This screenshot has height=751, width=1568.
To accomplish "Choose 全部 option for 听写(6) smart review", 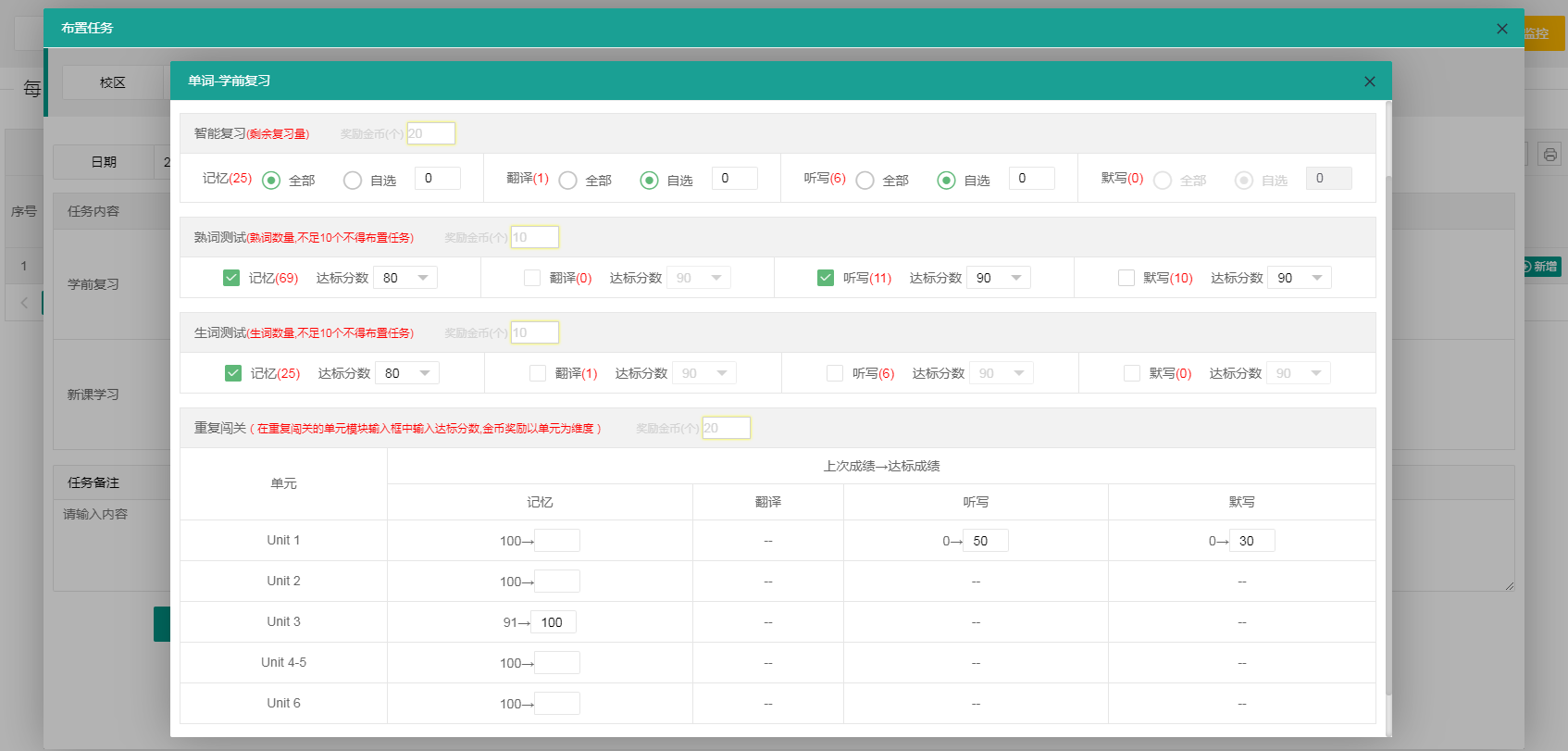I will (865, 181).
